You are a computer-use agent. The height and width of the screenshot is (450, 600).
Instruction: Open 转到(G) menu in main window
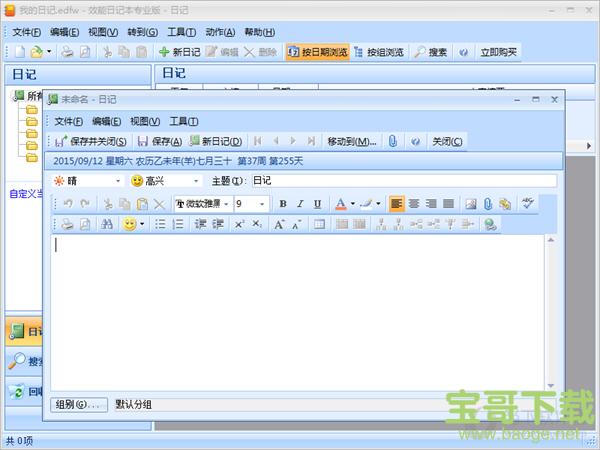point(143,32)
